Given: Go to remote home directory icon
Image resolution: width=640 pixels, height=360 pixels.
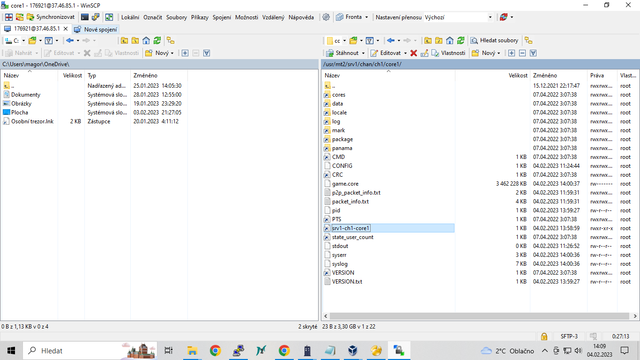Looking at the screenshot, I should 449,40.
